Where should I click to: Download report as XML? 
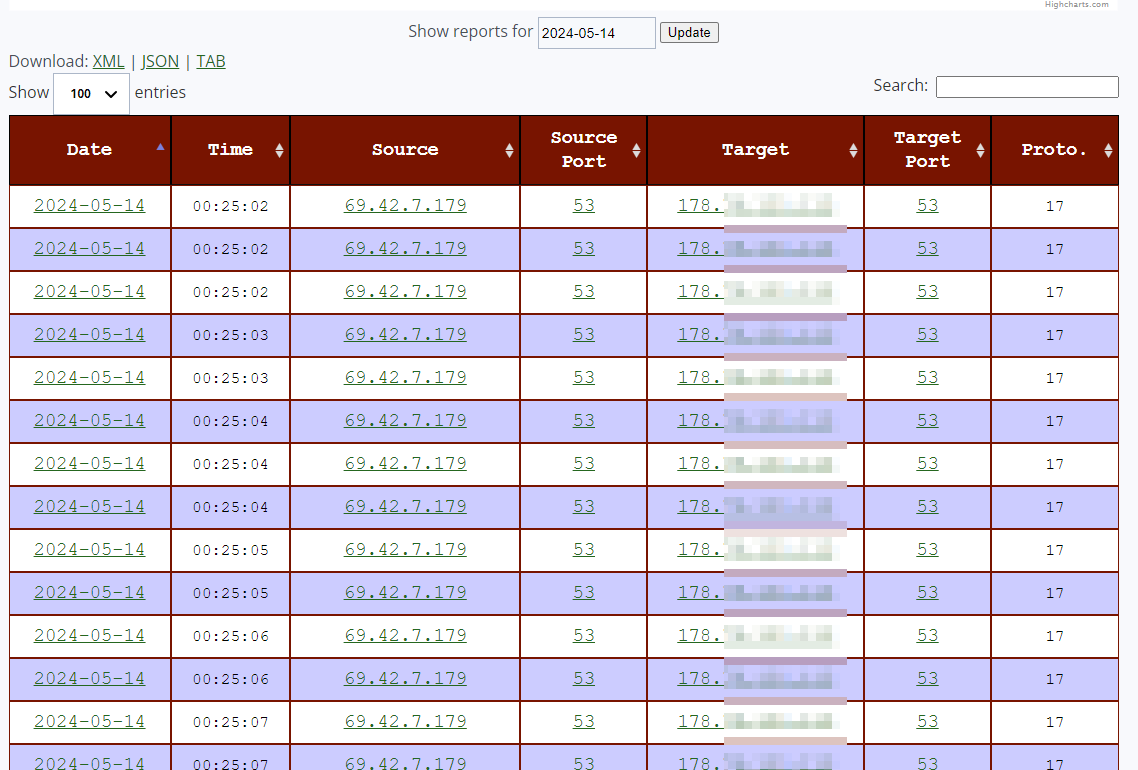click(108, 62)
